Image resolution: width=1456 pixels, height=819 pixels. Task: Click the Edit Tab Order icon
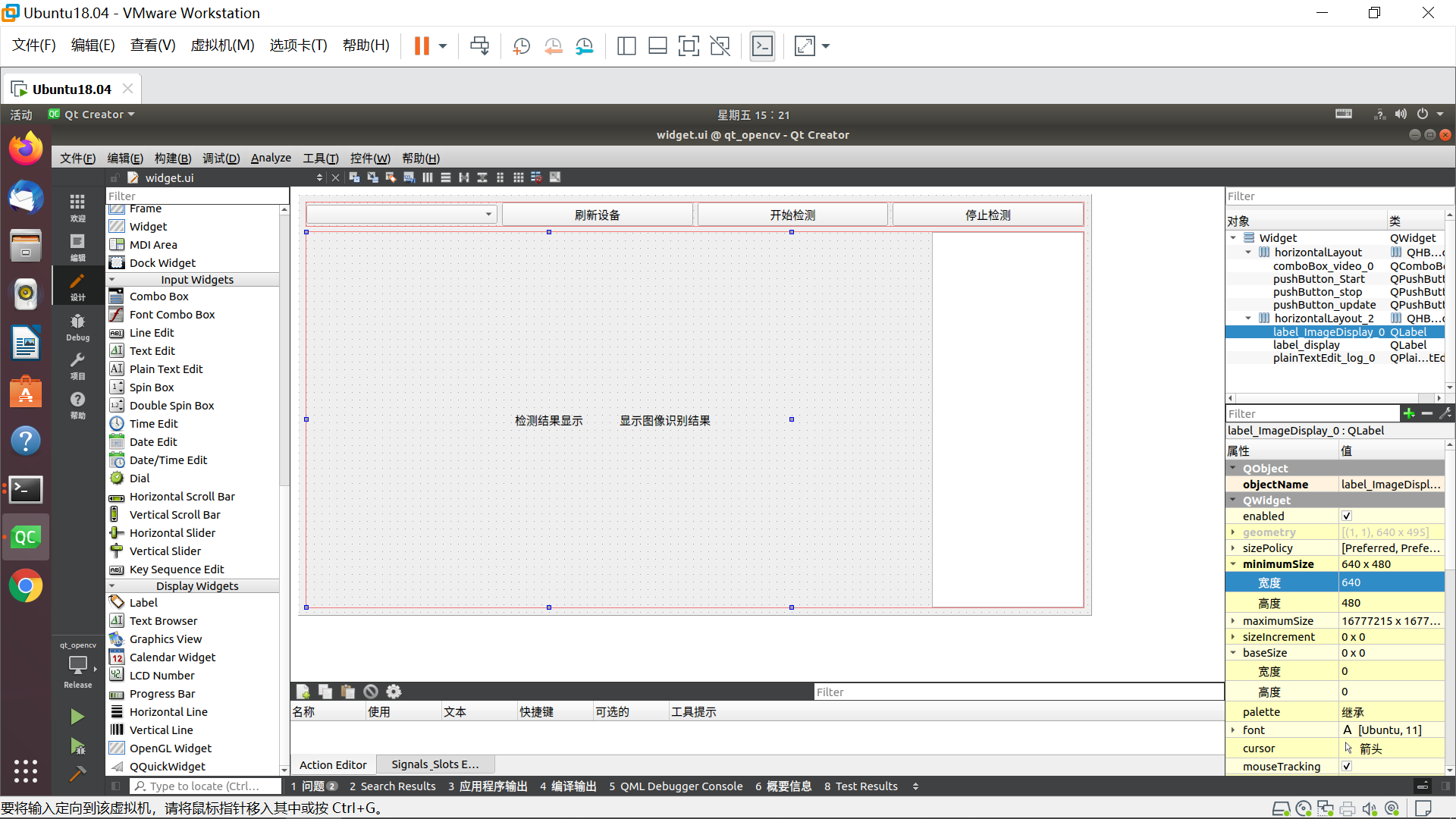click(408, 177)
